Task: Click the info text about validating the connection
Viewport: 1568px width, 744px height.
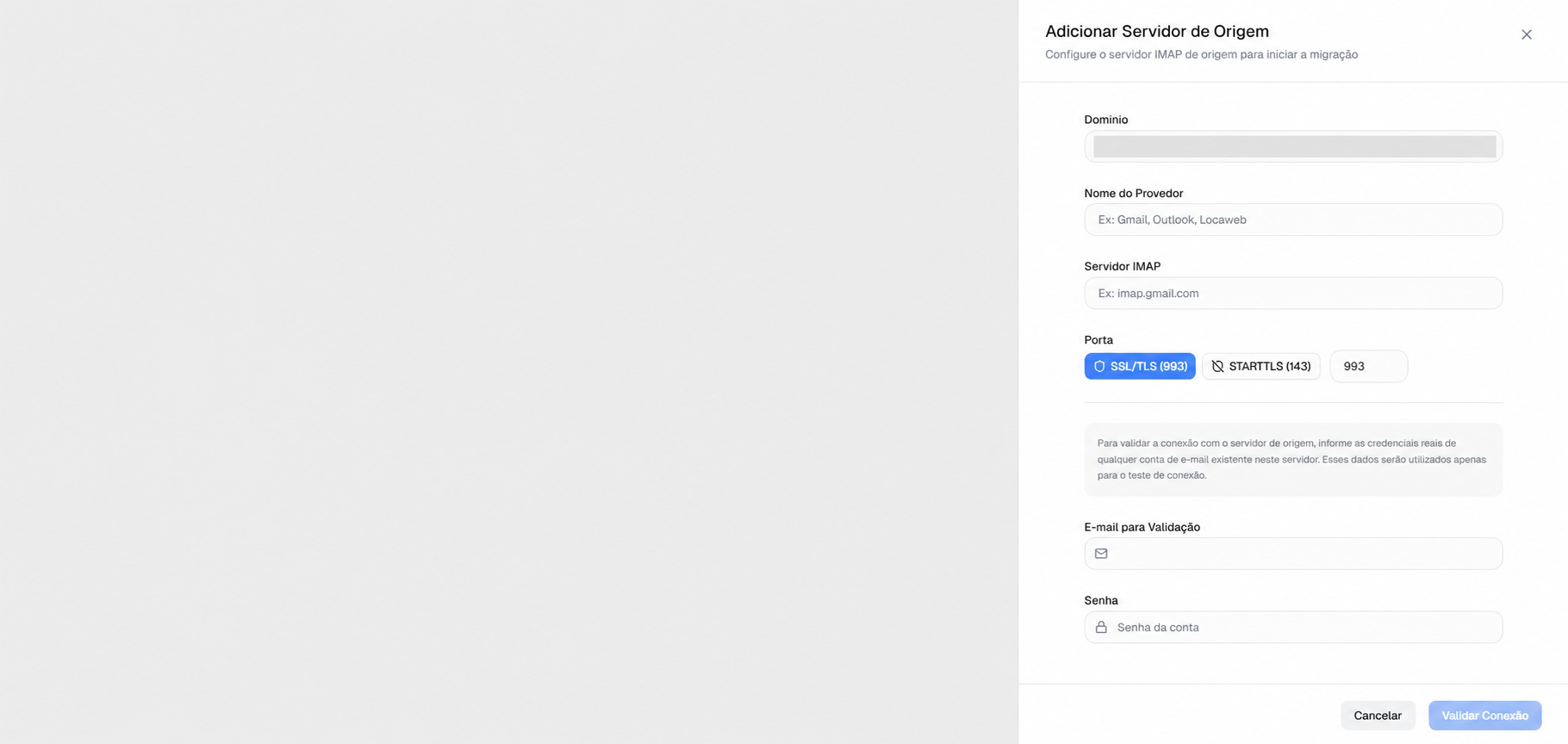Action: (x=1293, y=459)
